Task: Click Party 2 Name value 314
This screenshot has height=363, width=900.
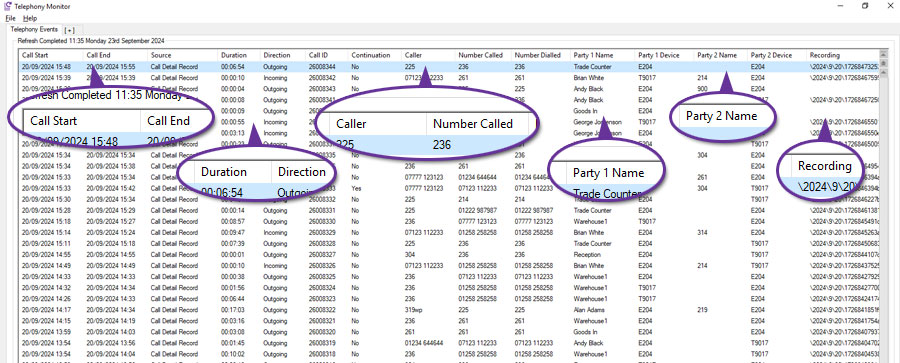Action: (702, 233)
